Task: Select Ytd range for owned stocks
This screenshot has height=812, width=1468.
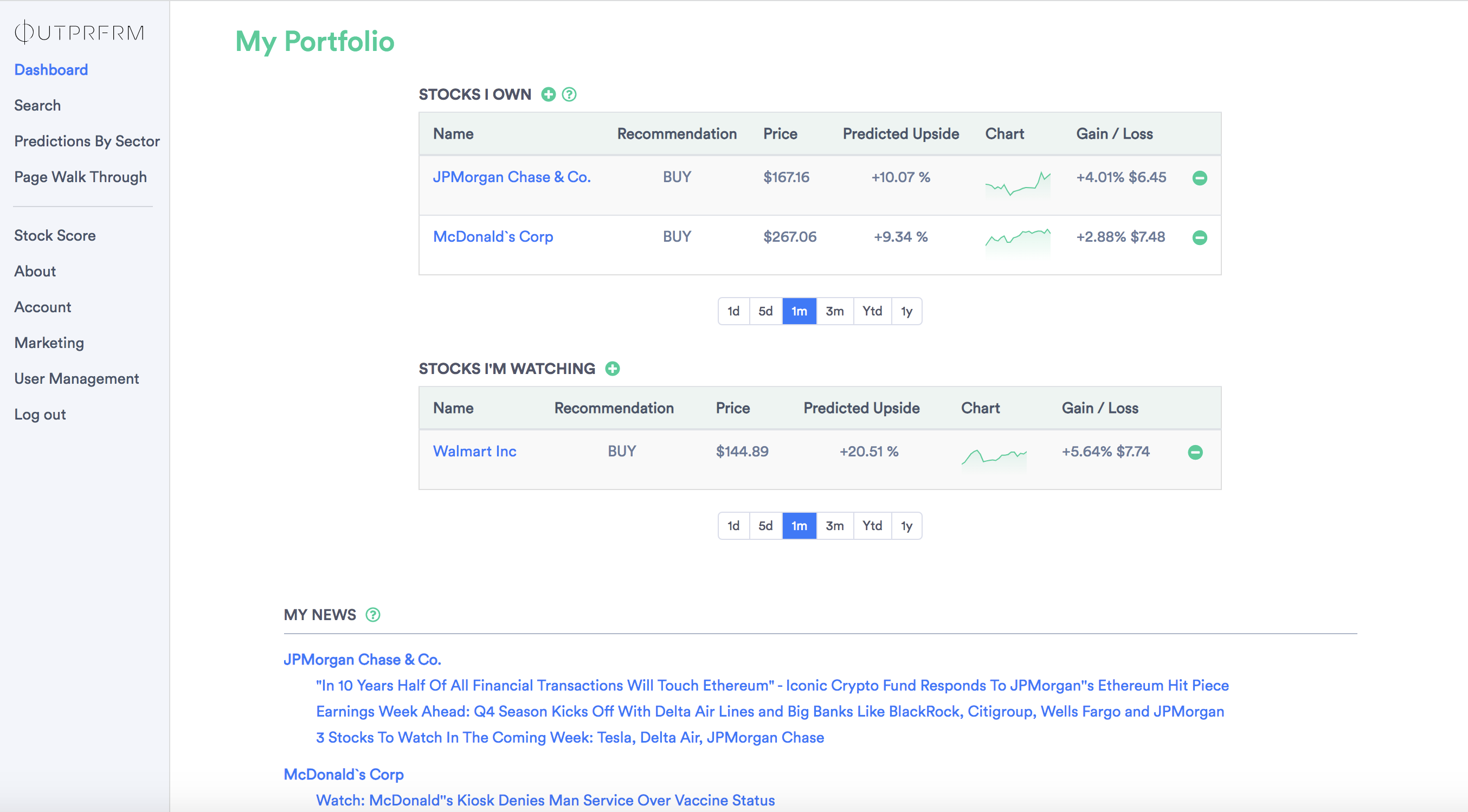Action: [x=872, y=311]
